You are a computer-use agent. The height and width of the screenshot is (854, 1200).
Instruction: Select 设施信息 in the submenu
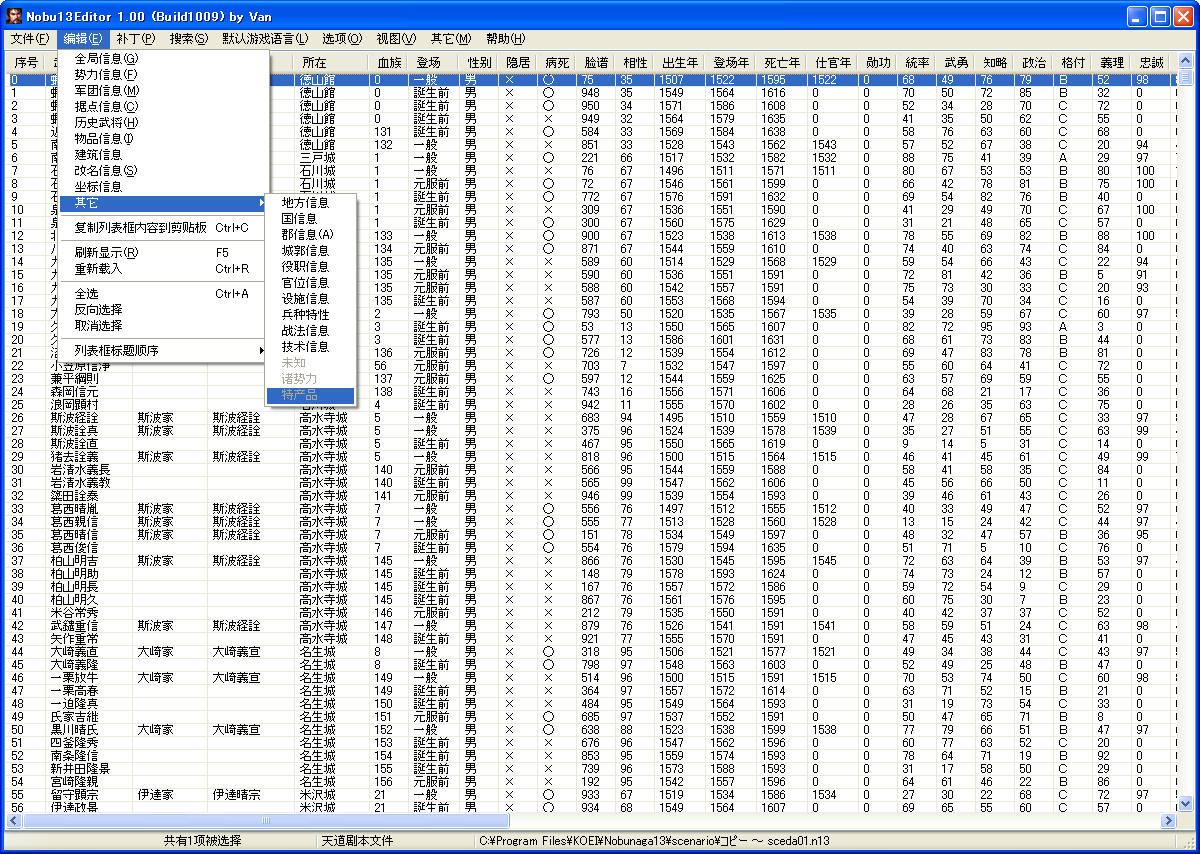click(x=310, y=299)
